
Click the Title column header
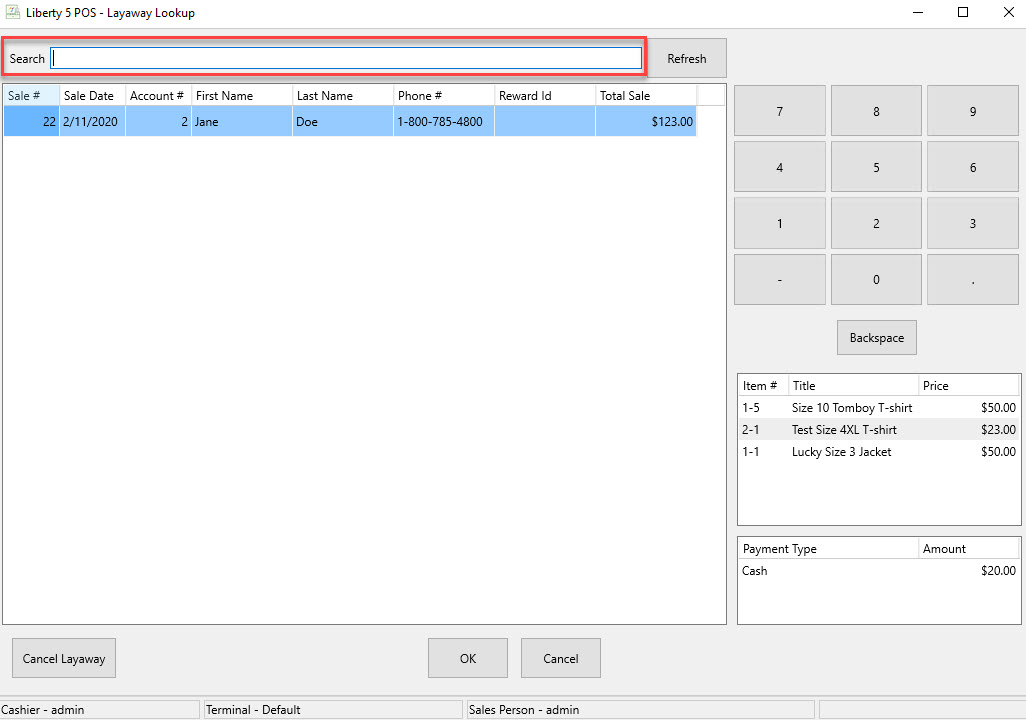pos(853,386)
